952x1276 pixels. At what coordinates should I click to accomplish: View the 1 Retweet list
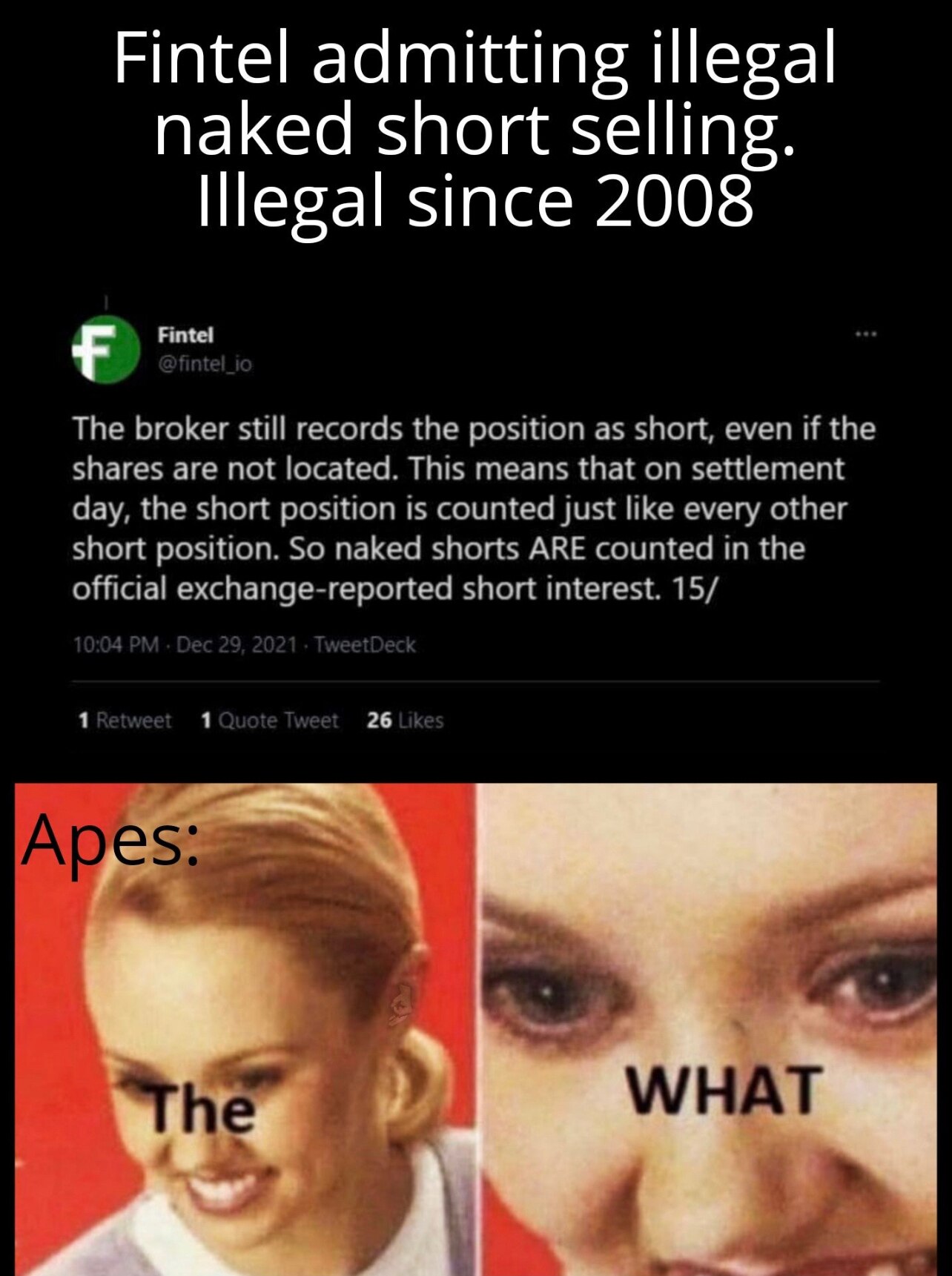[x=125, y=720]
